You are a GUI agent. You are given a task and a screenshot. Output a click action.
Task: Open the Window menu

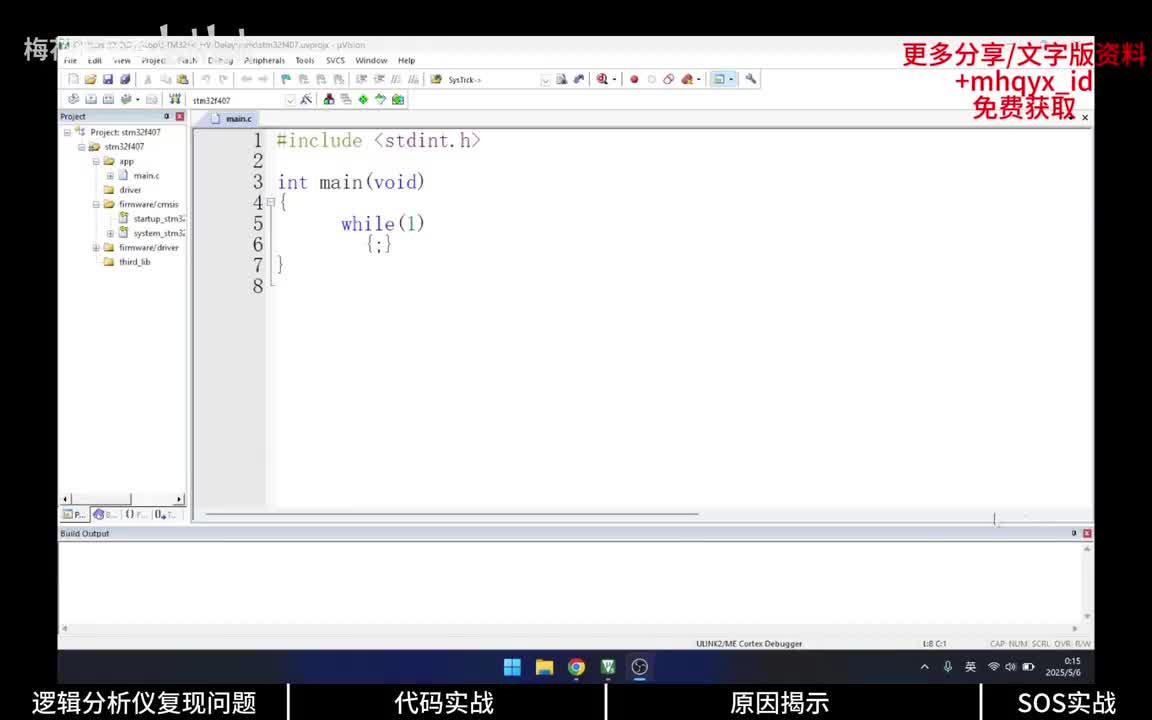(371, 60)
